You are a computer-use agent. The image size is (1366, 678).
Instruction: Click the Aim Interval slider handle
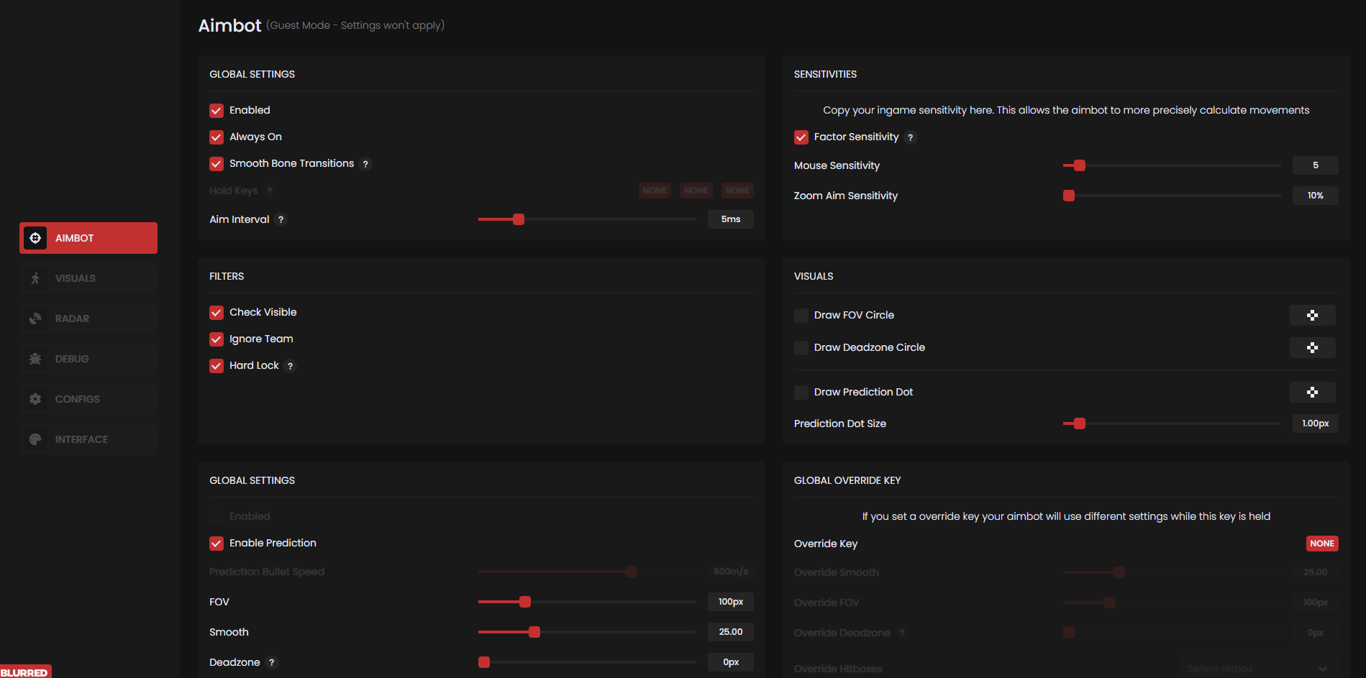tap(518, 219)
